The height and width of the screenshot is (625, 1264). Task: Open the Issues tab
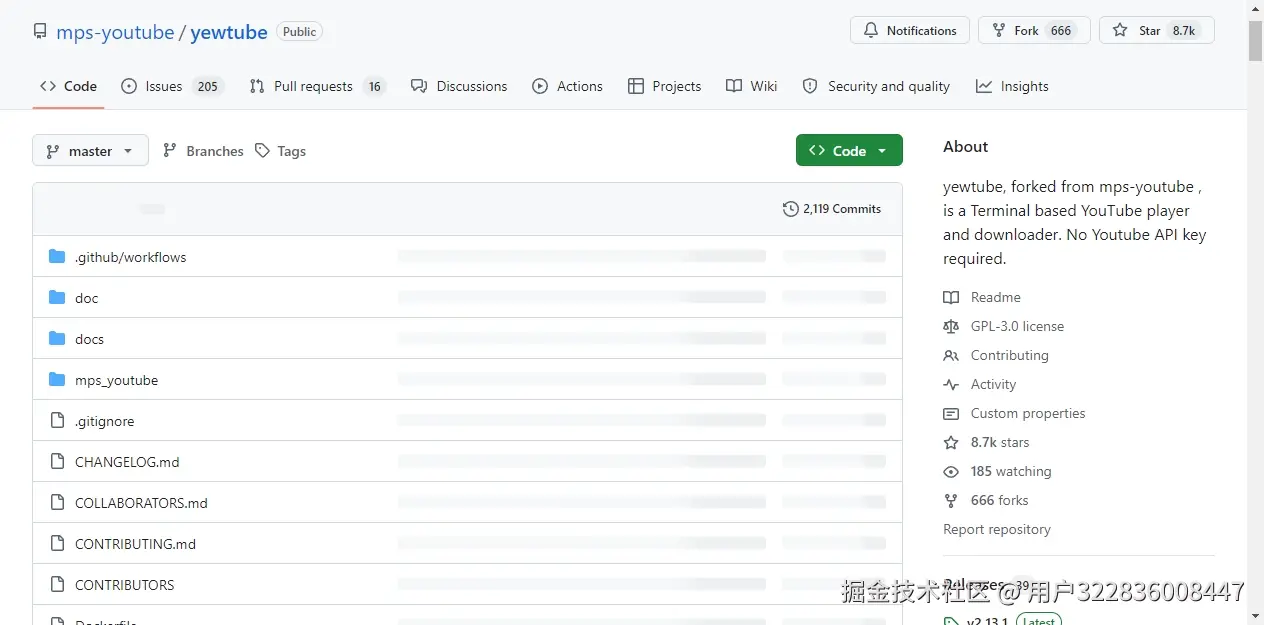[171, 86]
